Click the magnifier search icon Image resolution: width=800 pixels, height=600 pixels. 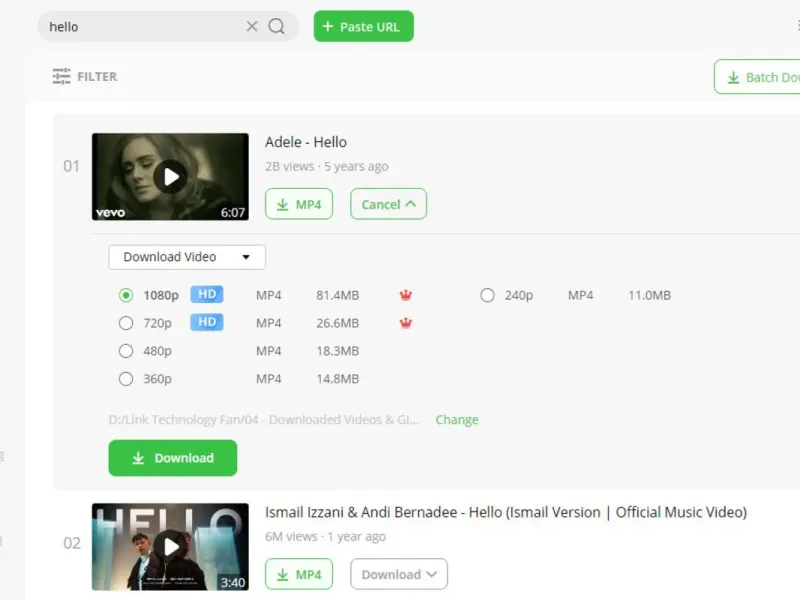pyautogui.click(x=277, y=27)
